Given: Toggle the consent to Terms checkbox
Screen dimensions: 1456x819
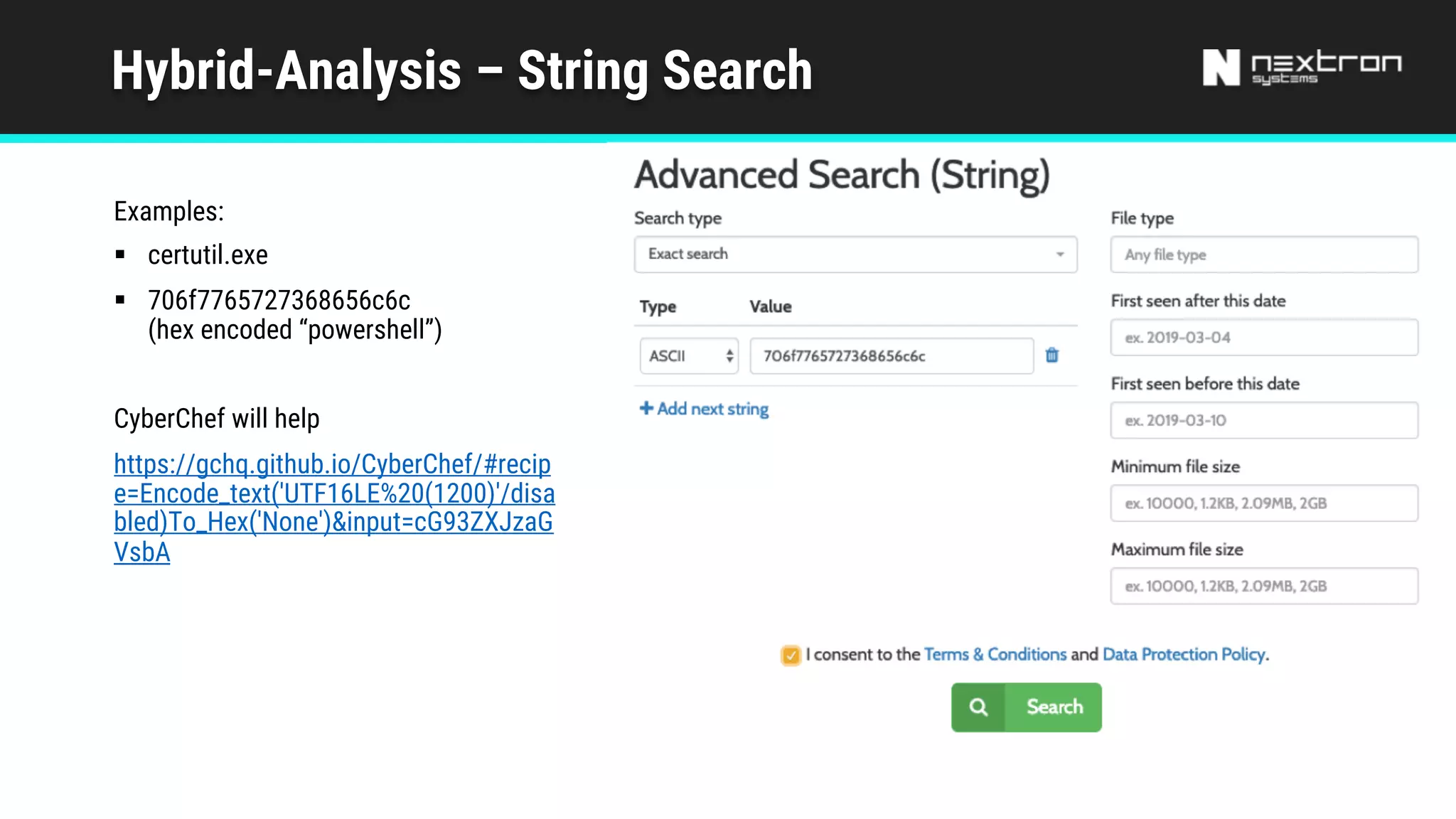Looking at the screenshot, I should 791,655.
